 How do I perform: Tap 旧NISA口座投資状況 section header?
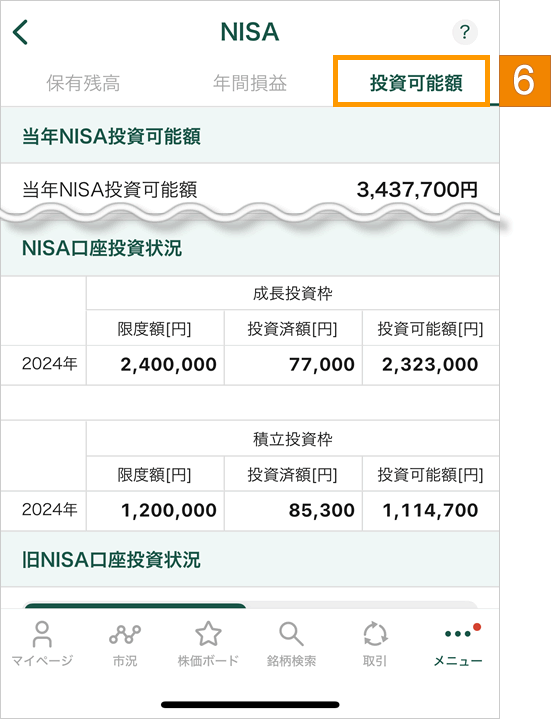250,559
